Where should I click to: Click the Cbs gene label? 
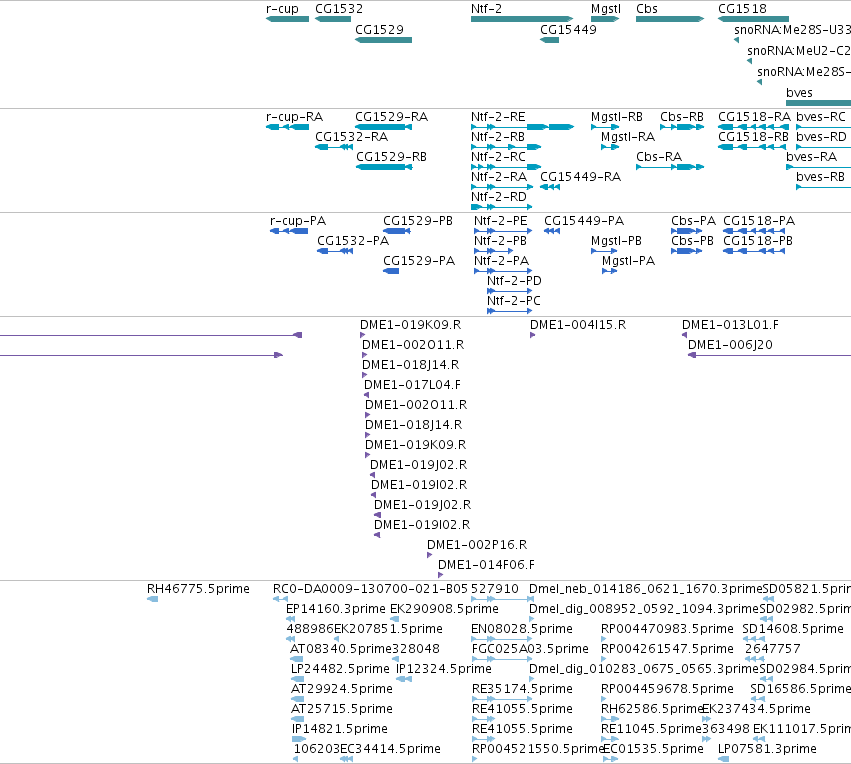coord(647,9)
